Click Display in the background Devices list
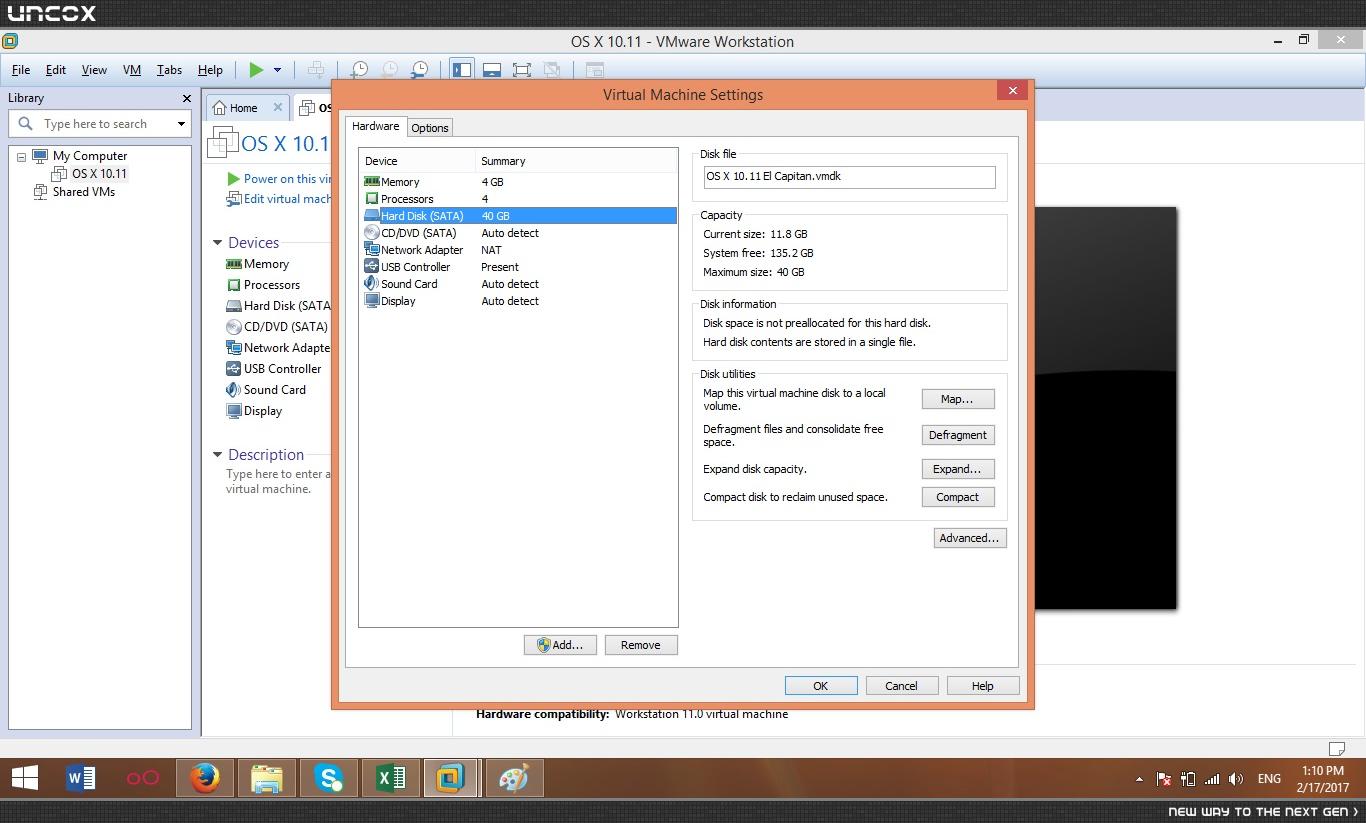The width and height of the screenshot is (1366, 823). 263,411
